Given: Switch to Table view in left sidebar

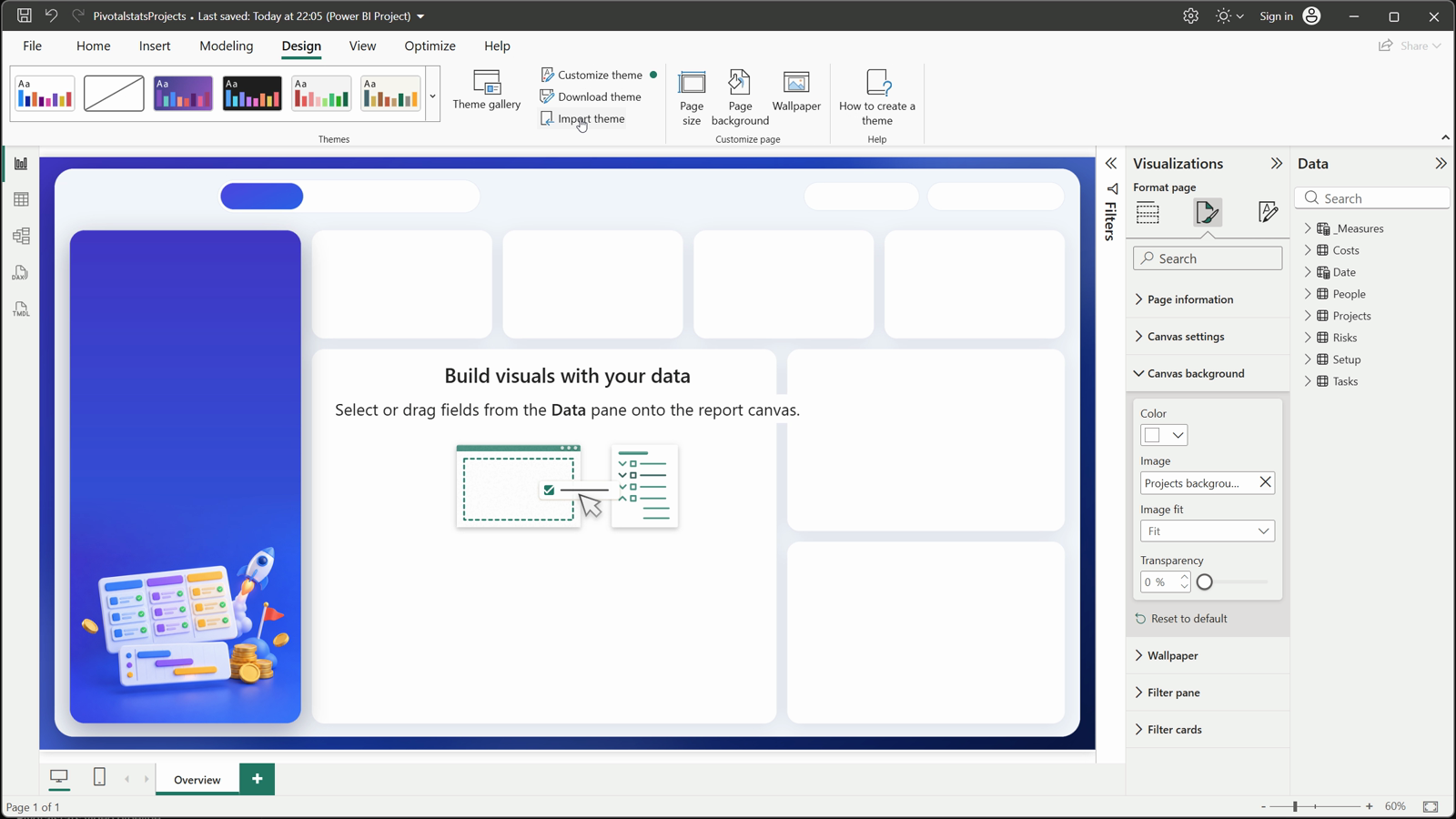Looking at the screenshot, I should (21, 199).
